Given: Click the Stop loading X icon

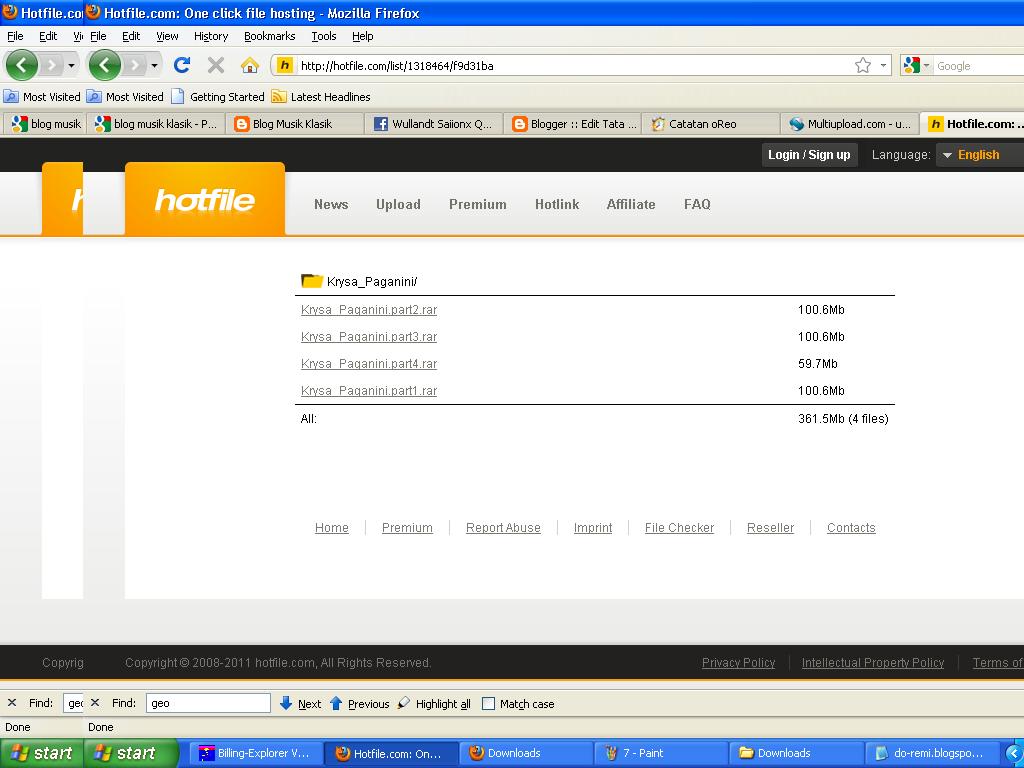Looking at the screenshot, I should [216, 65].
